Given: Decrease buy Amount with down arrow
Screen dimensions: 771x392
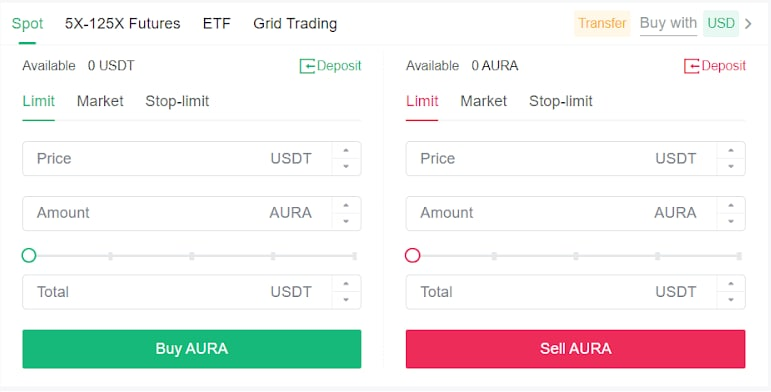Looking at the screenshot, I should click(346, 221).
